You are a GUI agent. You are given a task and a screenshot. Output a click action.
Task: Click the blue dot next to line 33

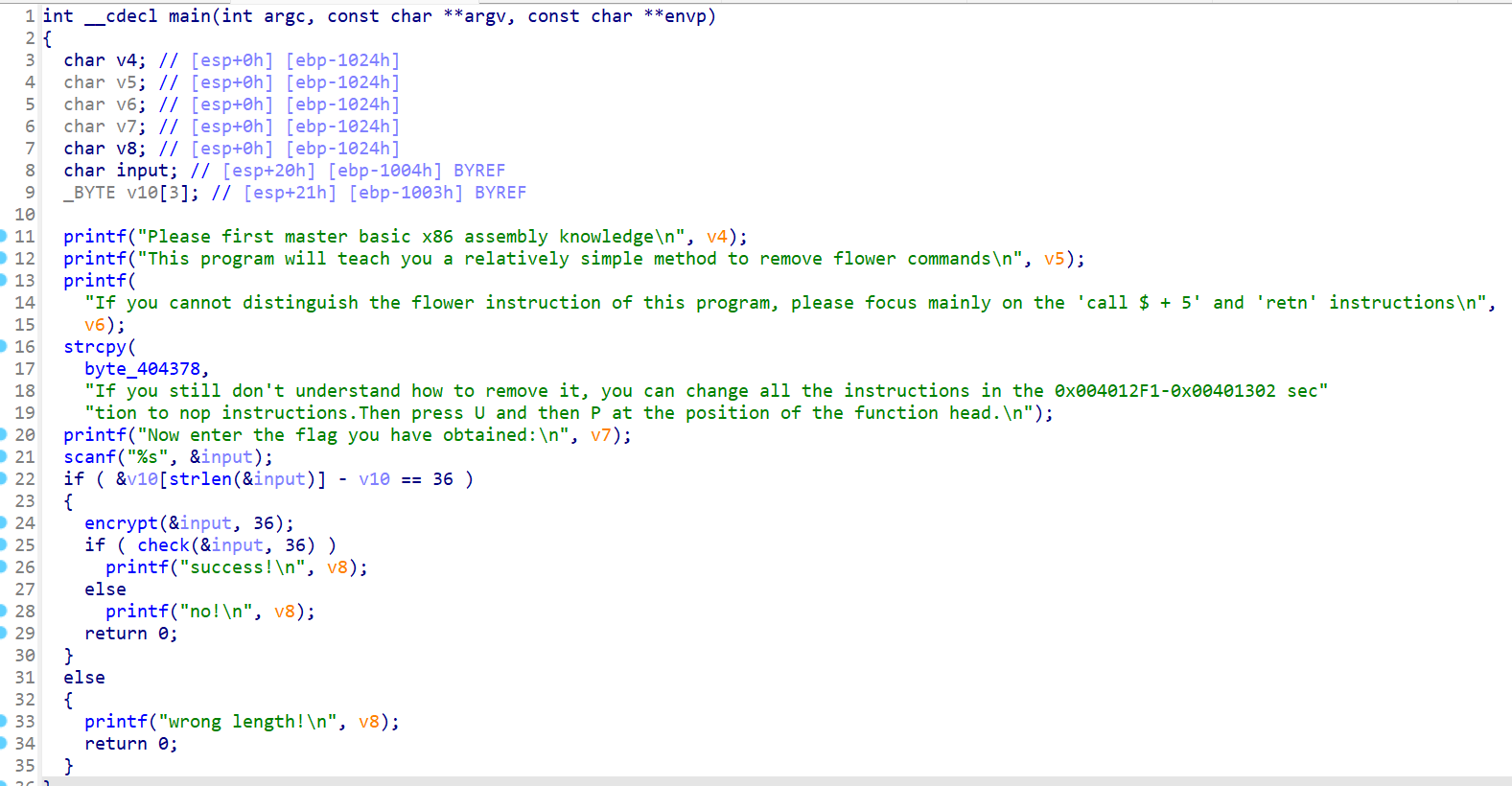coord(3,721)
